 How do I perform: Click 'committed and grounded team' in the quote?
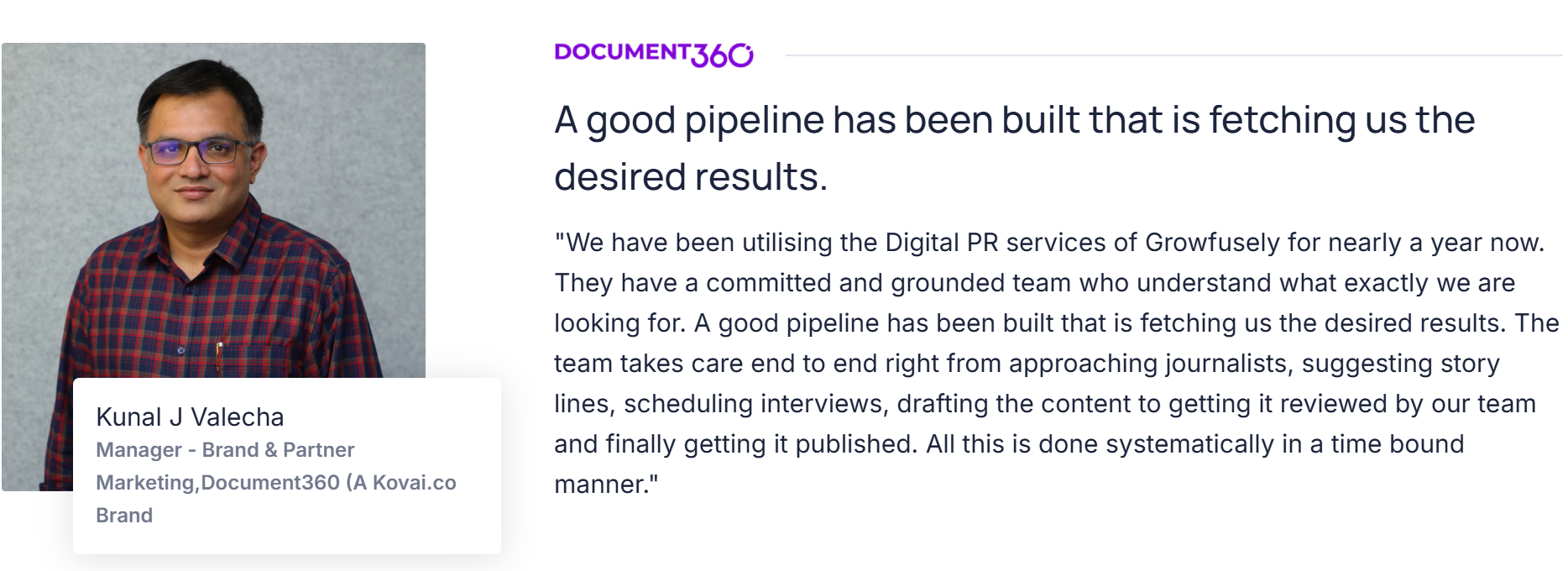pyautogui.click(x=889, y=283)
